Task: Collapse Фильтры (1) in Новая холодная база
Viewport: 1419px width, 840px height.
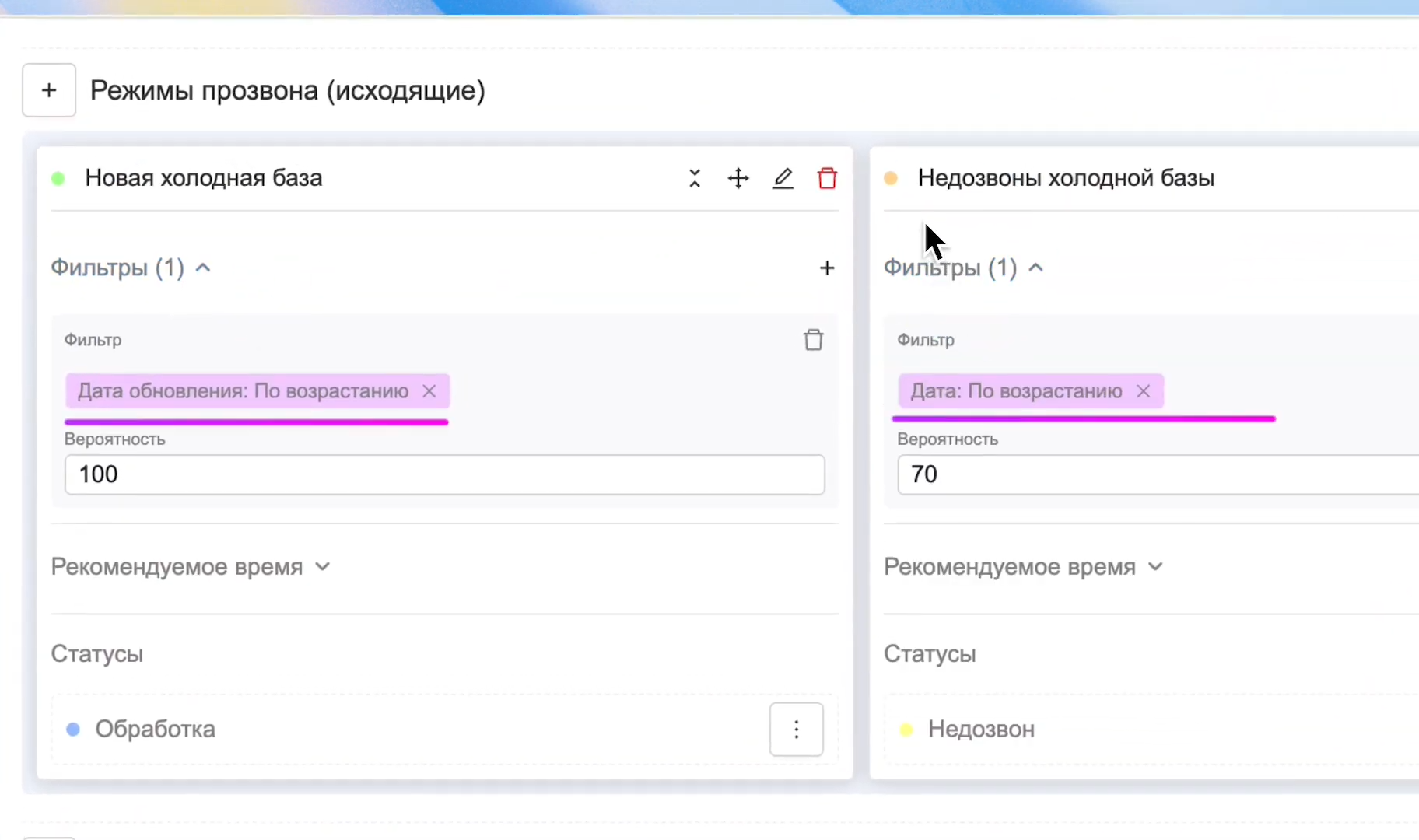Action: click(131, 268)
